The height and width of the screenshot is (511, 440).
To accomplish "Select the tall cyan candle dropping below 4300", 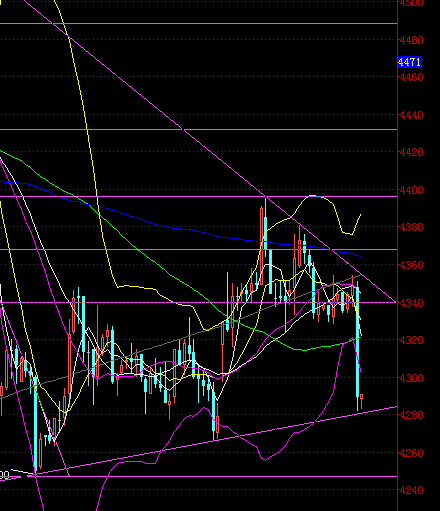I will (358, 346).
